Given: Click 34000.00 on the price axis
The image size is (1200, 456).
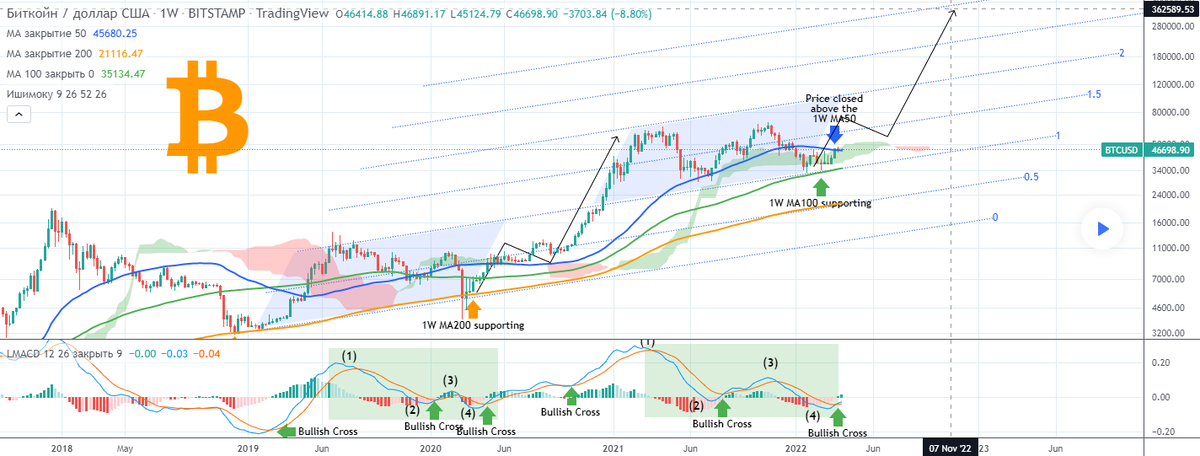Looking at the screenshot, I should click(1170, 170).
